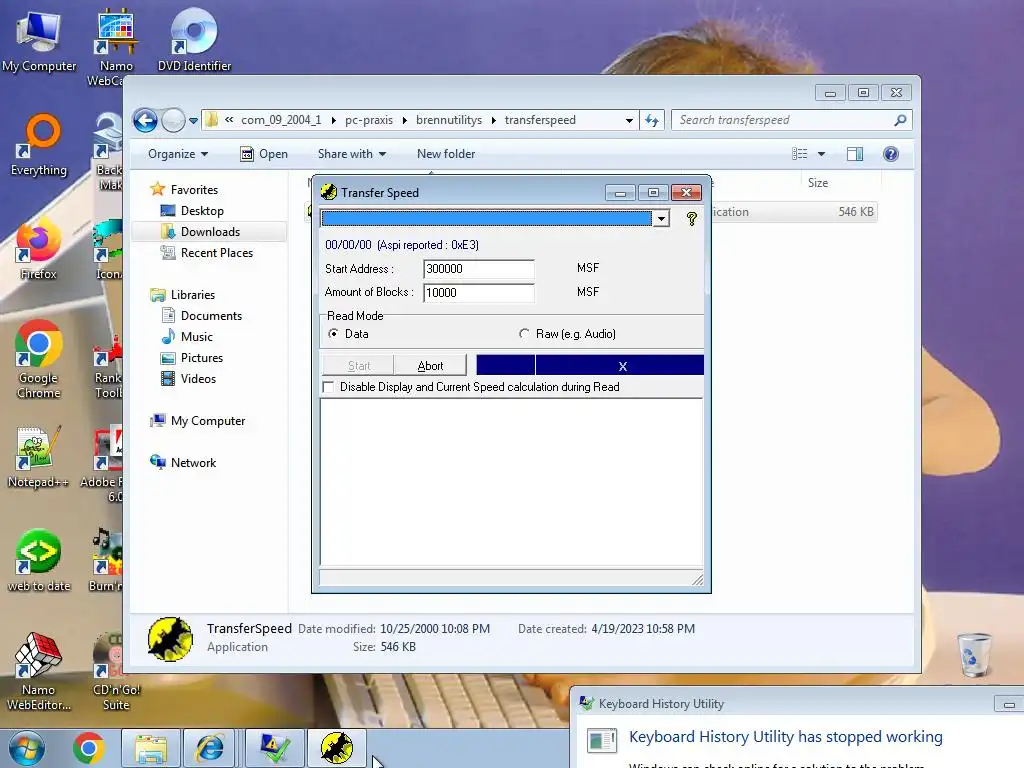
Task: Click Open in Explorer toolbar
Action: click(264, 154)
